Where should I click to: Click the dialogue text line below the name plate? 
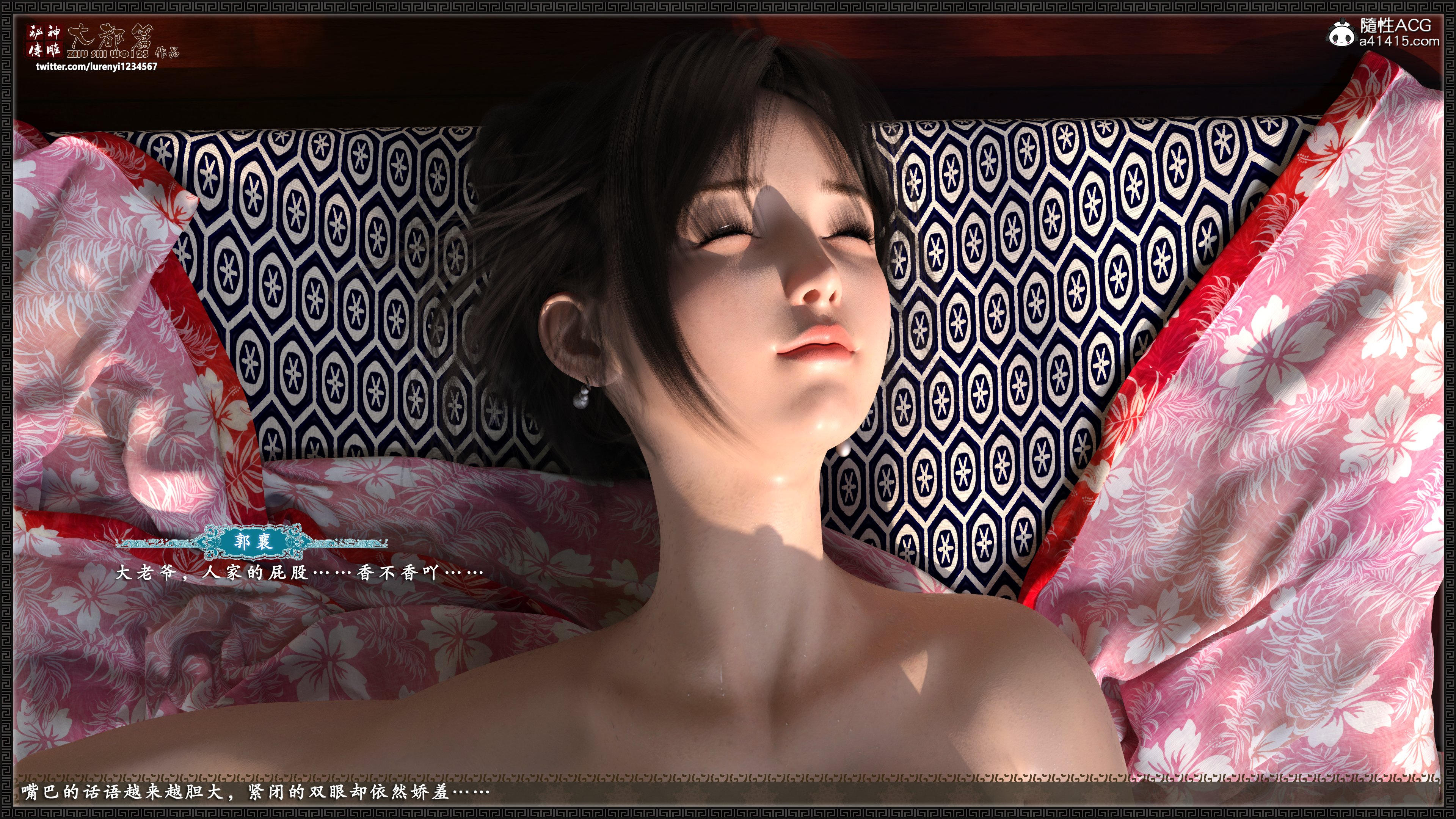coord(300,573)
